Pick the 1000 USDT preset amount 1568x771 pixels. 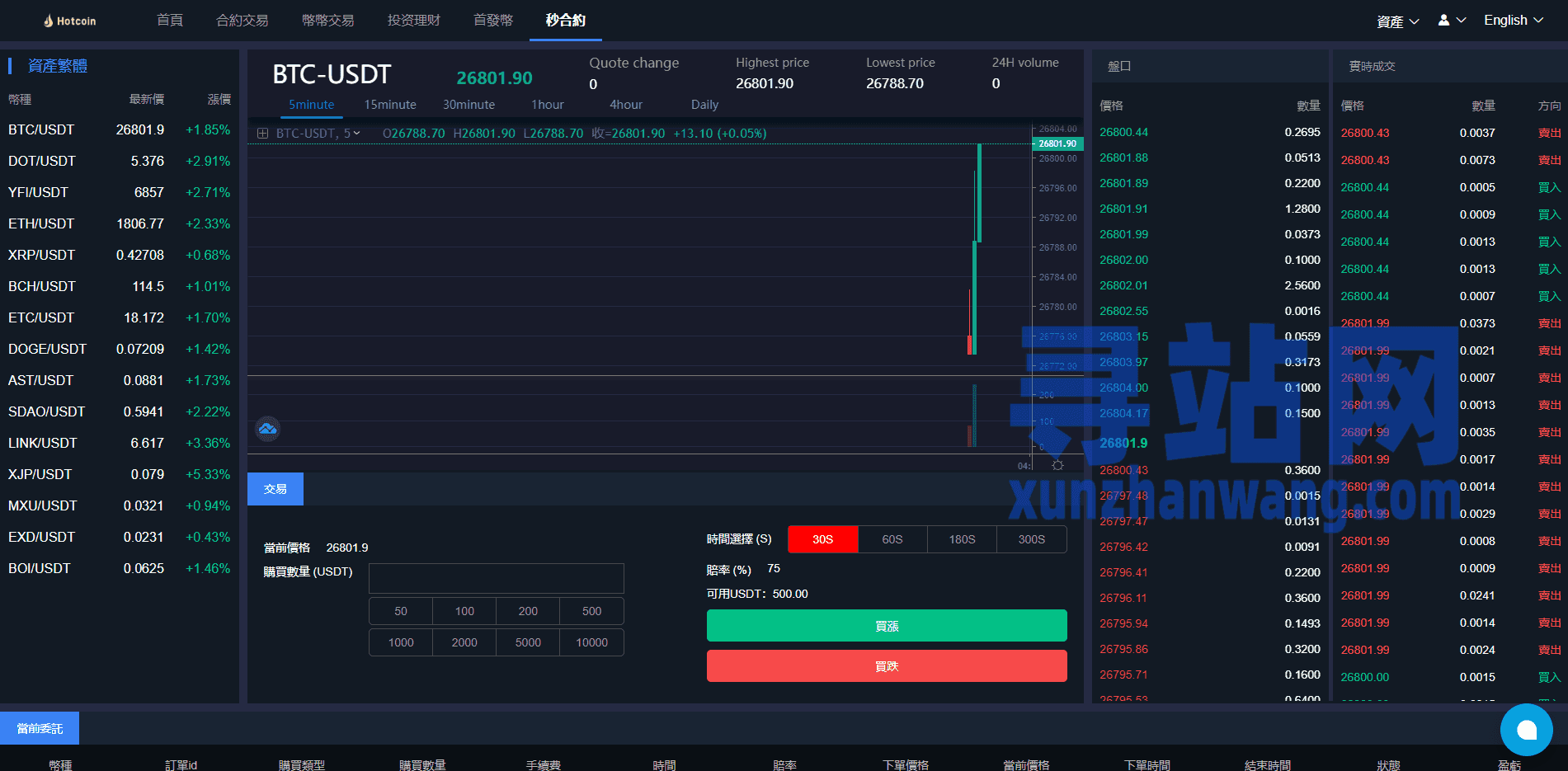401,642
